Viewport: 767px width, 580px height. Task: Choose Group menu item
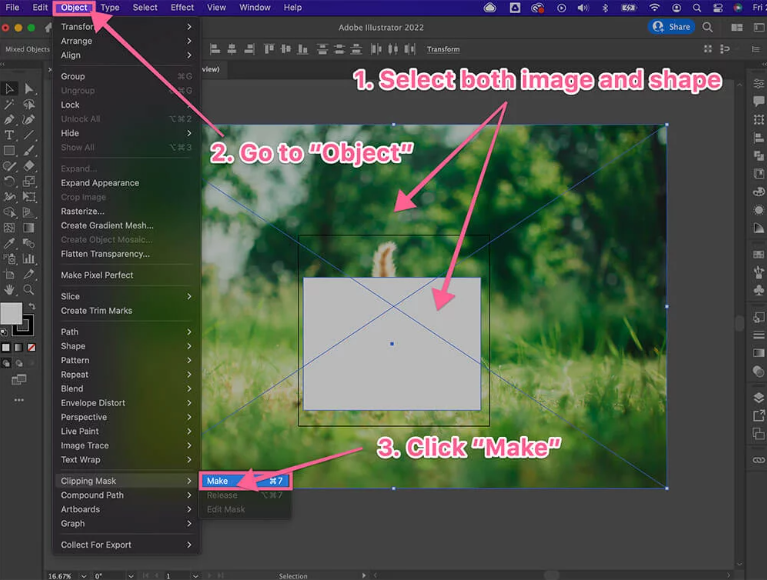pos(126,76)
